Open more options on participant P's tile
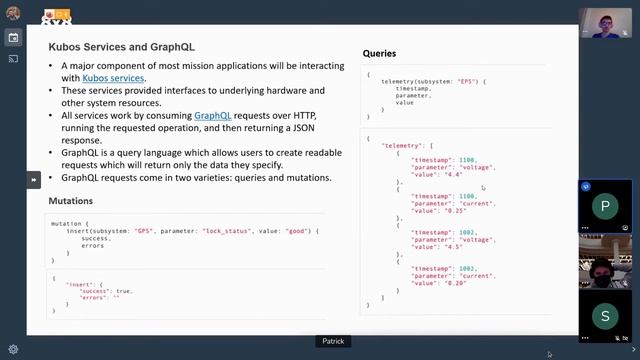The image size is (640, 360). point(585,228)
